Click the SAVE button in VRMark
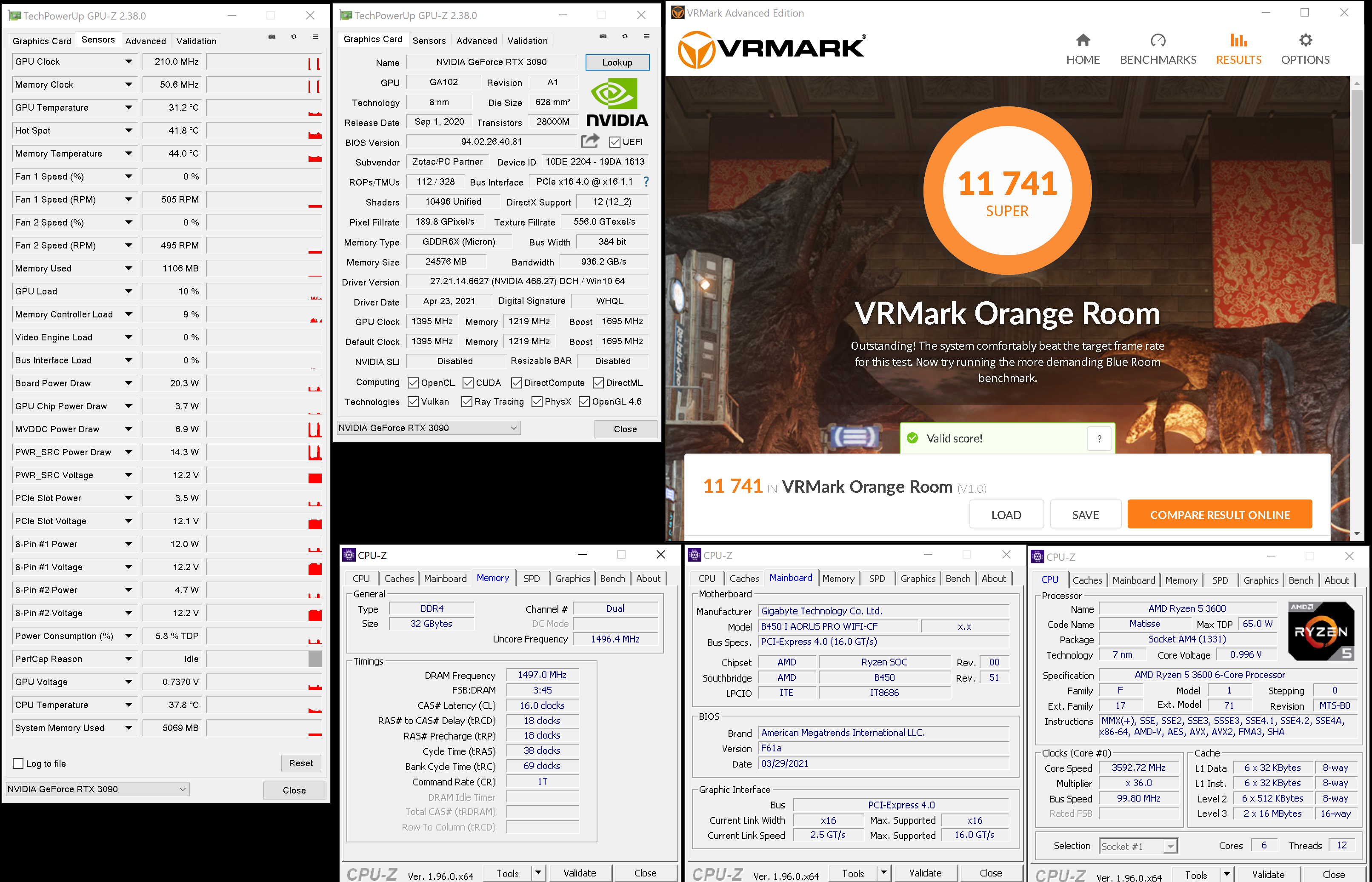The height and width of the screenshot is (882, 1372). click(1085, 514)
